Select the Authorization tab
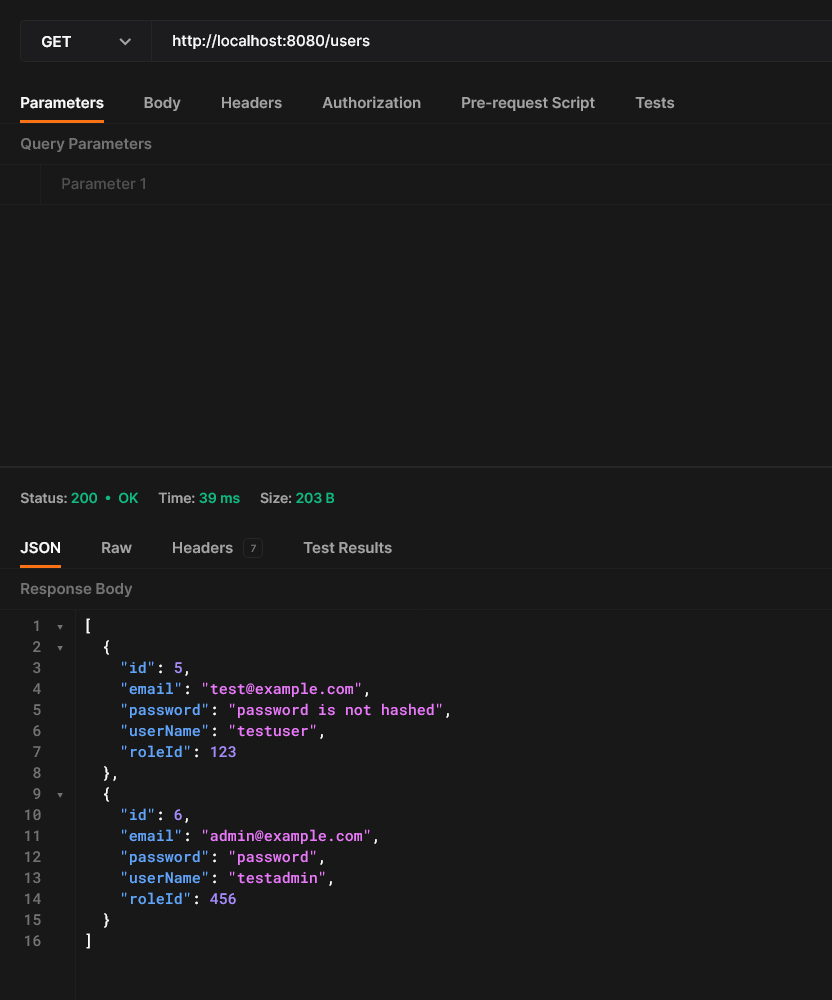Viewport: 832px width, 1000px height. click(371, 103)
